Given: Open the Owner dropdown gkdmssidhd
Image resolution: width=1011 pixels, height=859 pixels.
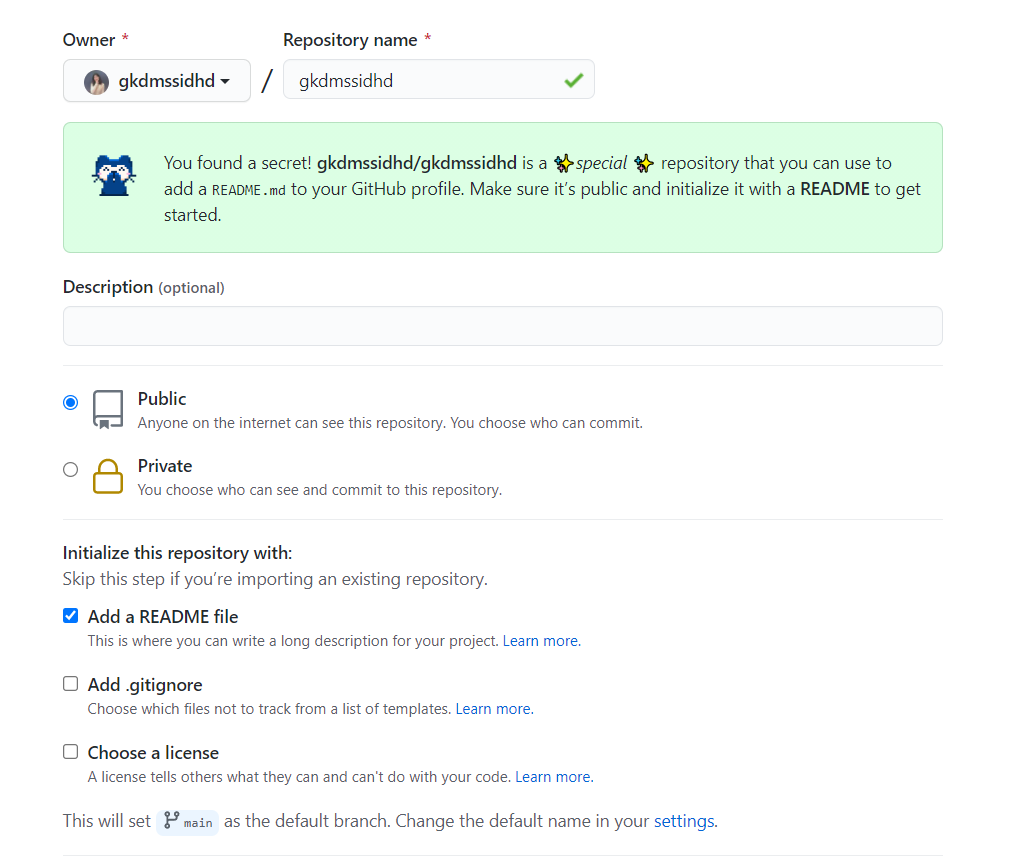Looking at the screenshot, I should (x=157, y=81).
